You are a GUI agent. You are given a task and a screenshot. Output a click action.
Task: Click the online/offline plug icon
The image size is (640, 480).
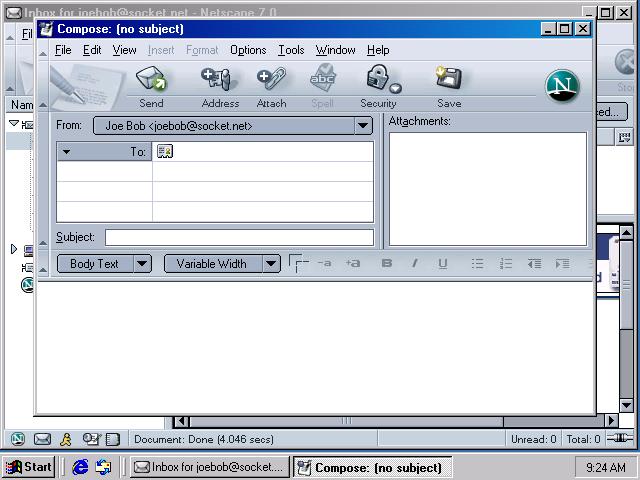coord(619,438)
